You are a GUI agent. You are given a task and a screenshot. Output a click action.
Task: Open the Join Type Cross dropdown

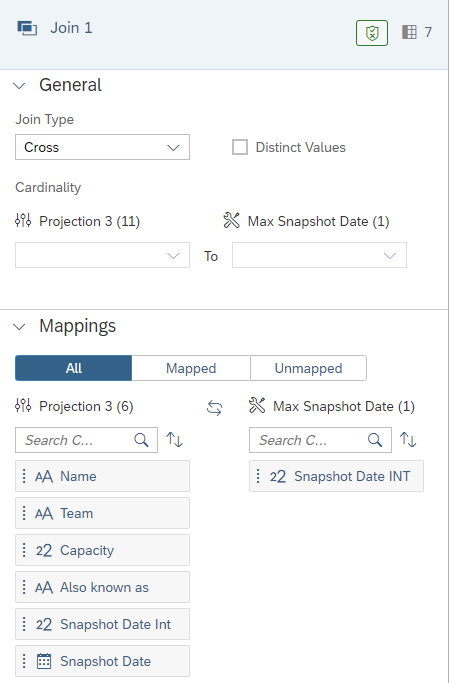point(103,147)
